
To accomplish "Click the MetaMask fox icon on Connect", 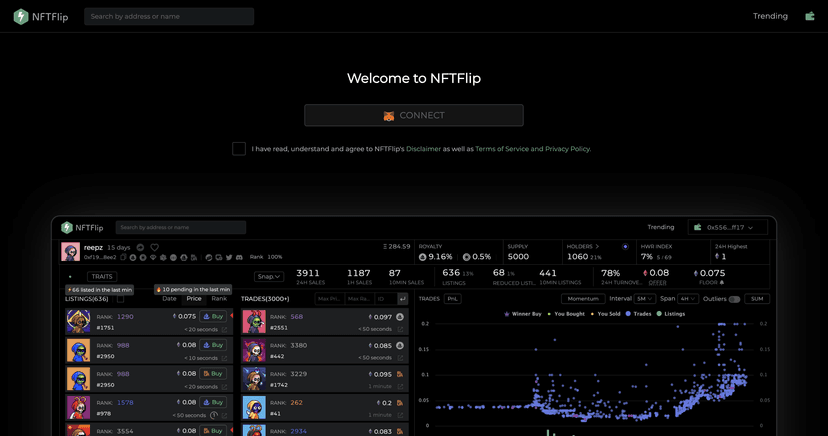I will tap(389, 116).
